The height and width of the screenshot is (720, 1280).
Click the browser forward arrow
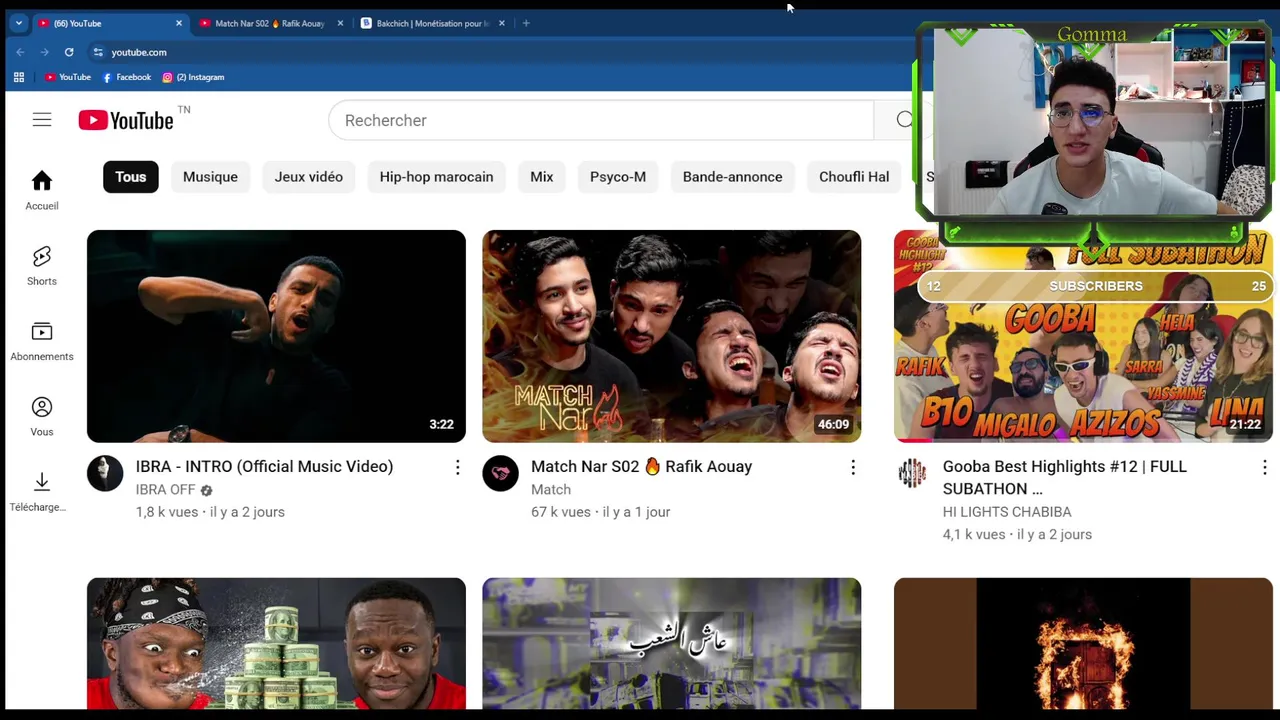pos(44,52)
